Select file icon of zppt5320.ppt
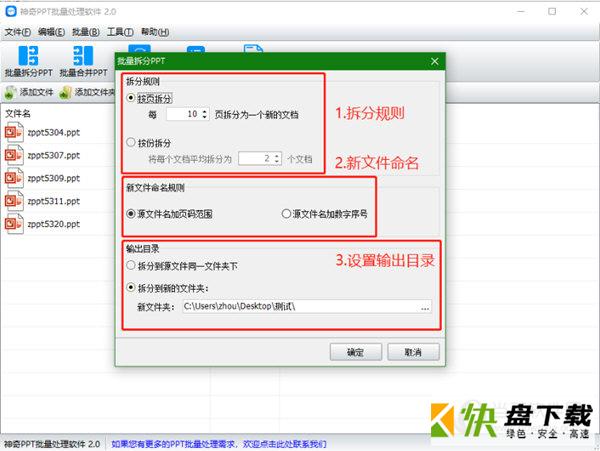Image resolution: width=600 pixels, height=451 pixels. pyautogui.click(x=14, y=224)
